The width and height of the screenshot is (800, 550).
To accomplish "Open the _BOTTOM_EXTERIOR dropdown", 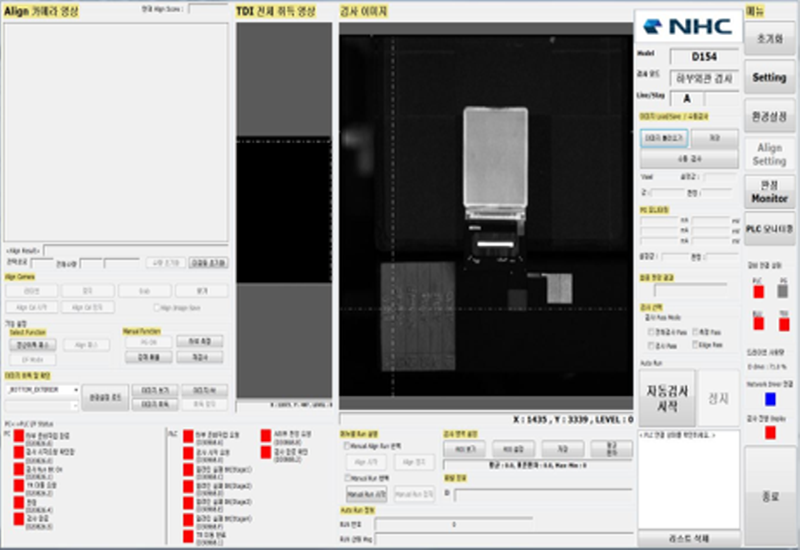I will [x=42, y=389].
